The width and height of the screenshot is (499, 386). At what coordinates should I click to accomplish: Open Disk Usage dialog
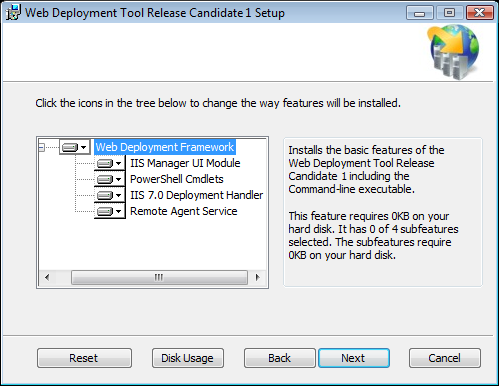188,358
